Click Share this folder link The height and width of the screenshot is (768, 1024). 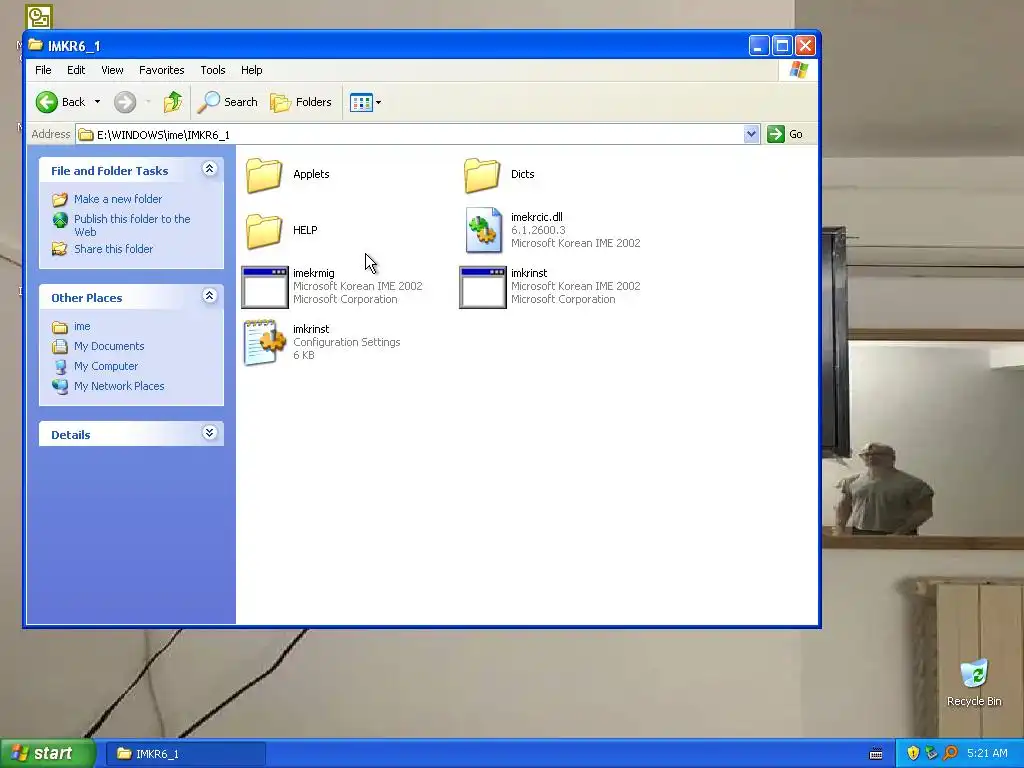(113, 249)
